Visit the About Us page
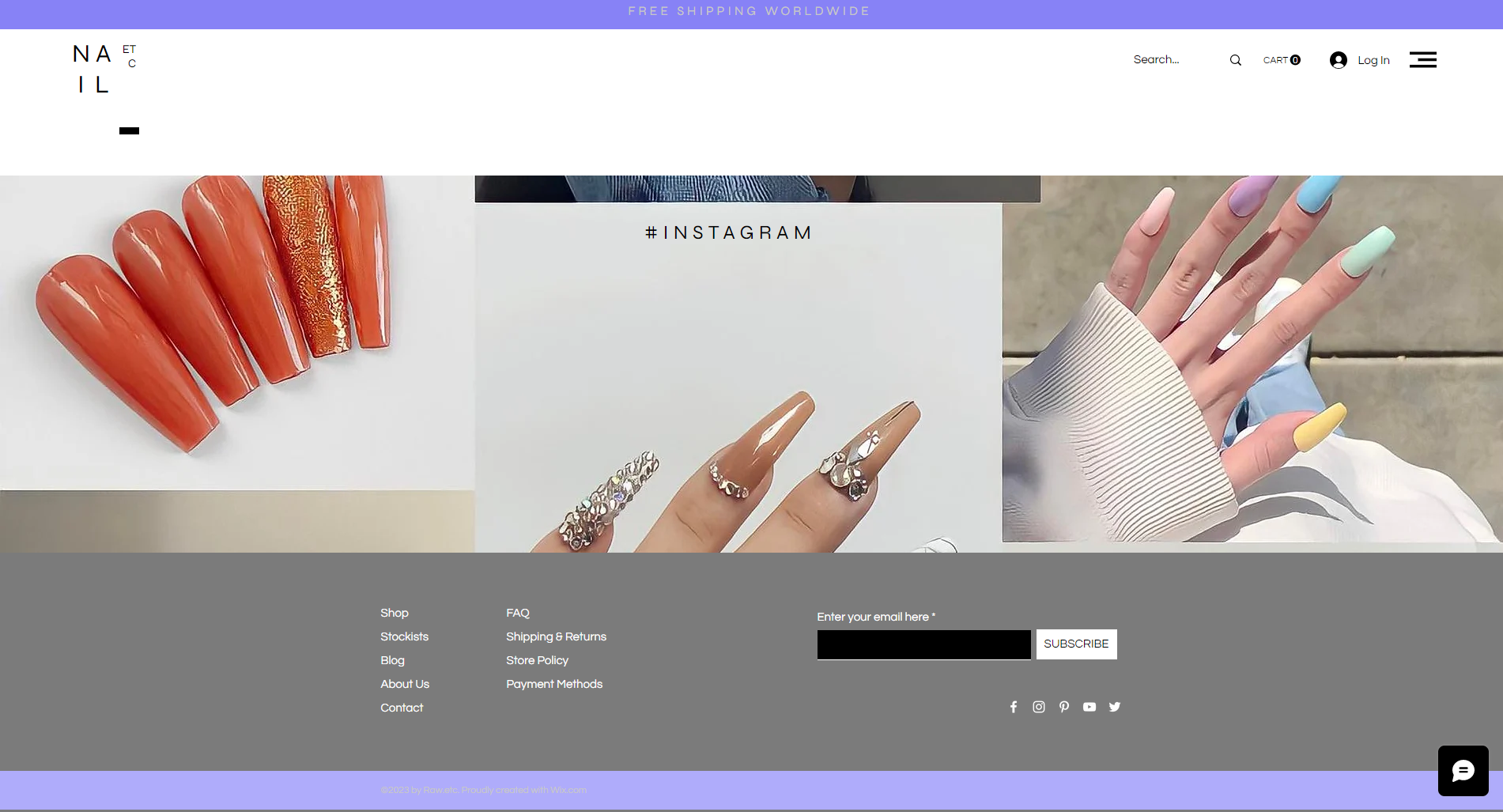Screen dimensions: 1503x812 coord(405,684)
